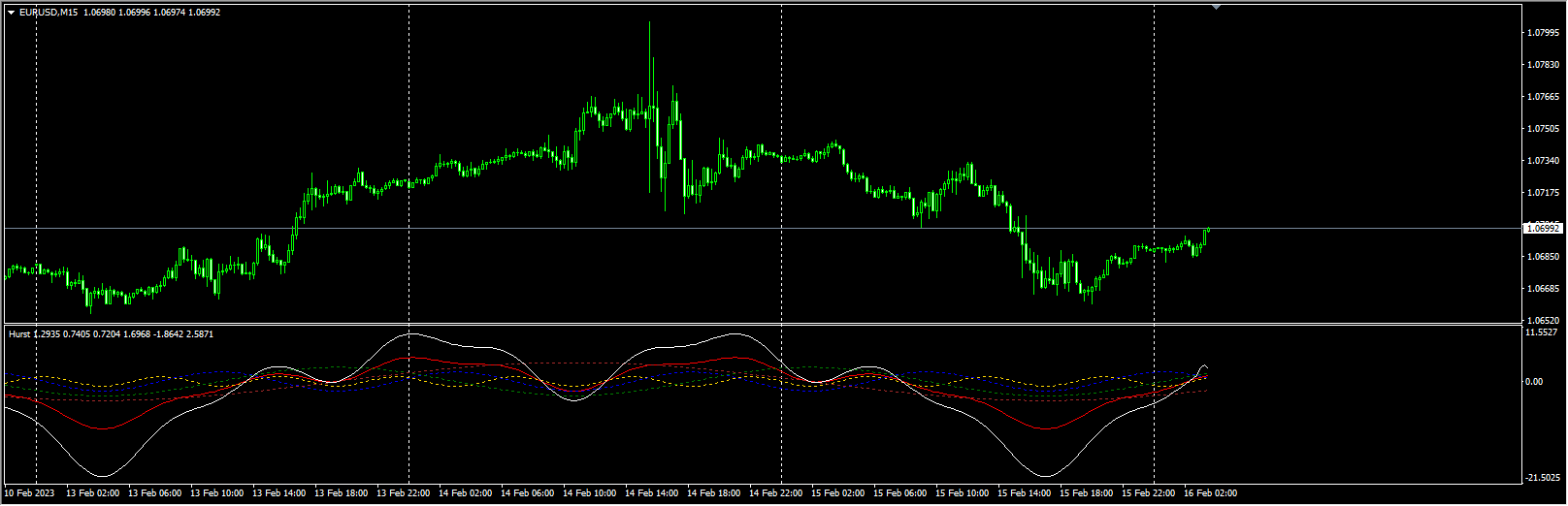Click the 10 Feb 2023 time label
Image resolution: width=1568 pixels, height=506 pixels.
coord(31,493)
